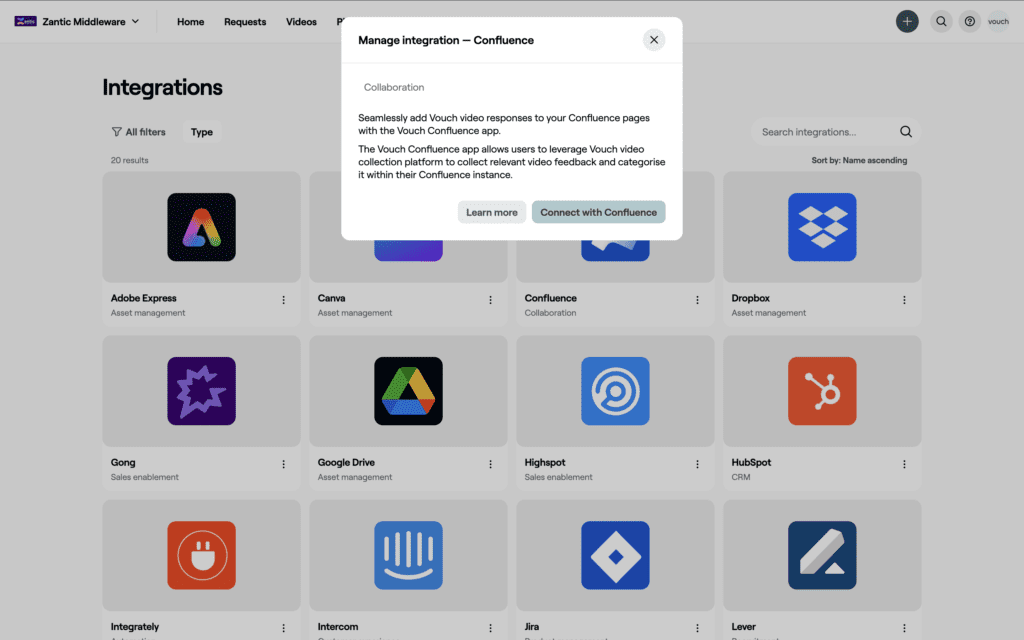Image resolution: width=1024 pixels, height=640 pixels.
Task: Click the Gong card title
Action: point(123,462)
